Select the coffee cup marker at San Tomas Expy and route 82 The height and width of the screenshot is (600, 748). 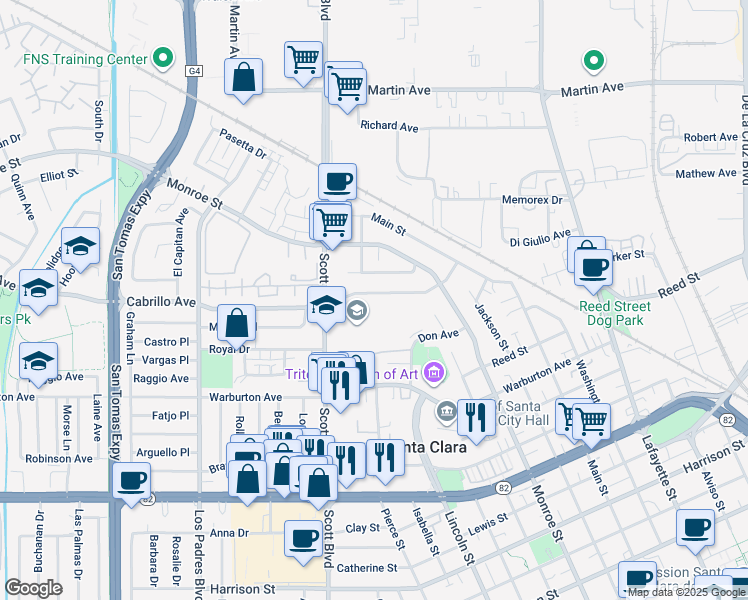pos(132,481)
